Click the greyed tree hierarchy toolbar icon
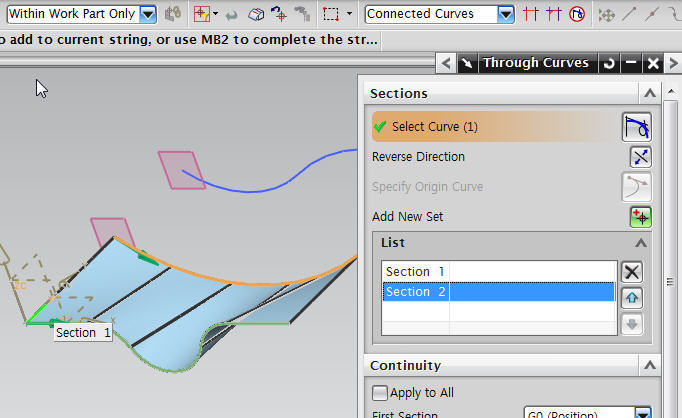This screenshot has height=418, width=682. (302, 14)
